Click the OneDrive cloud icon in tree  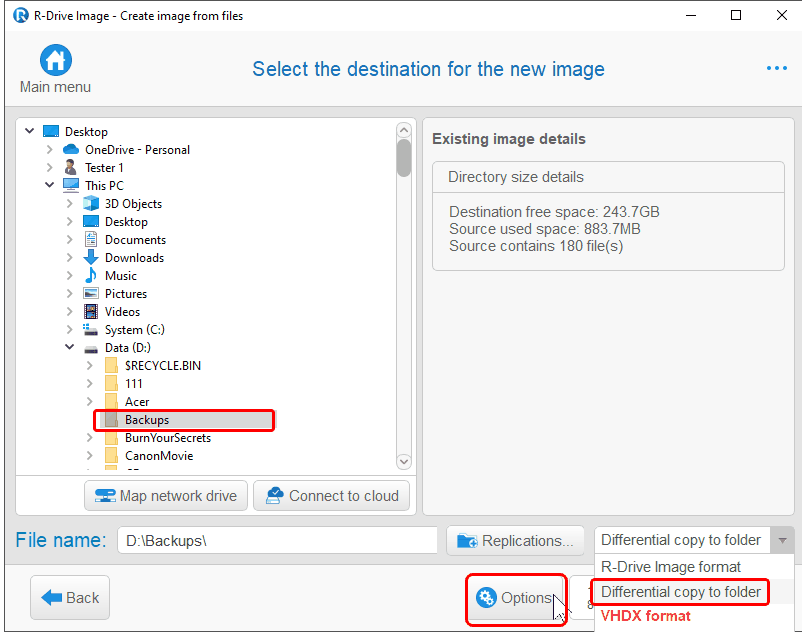[71, 150]
